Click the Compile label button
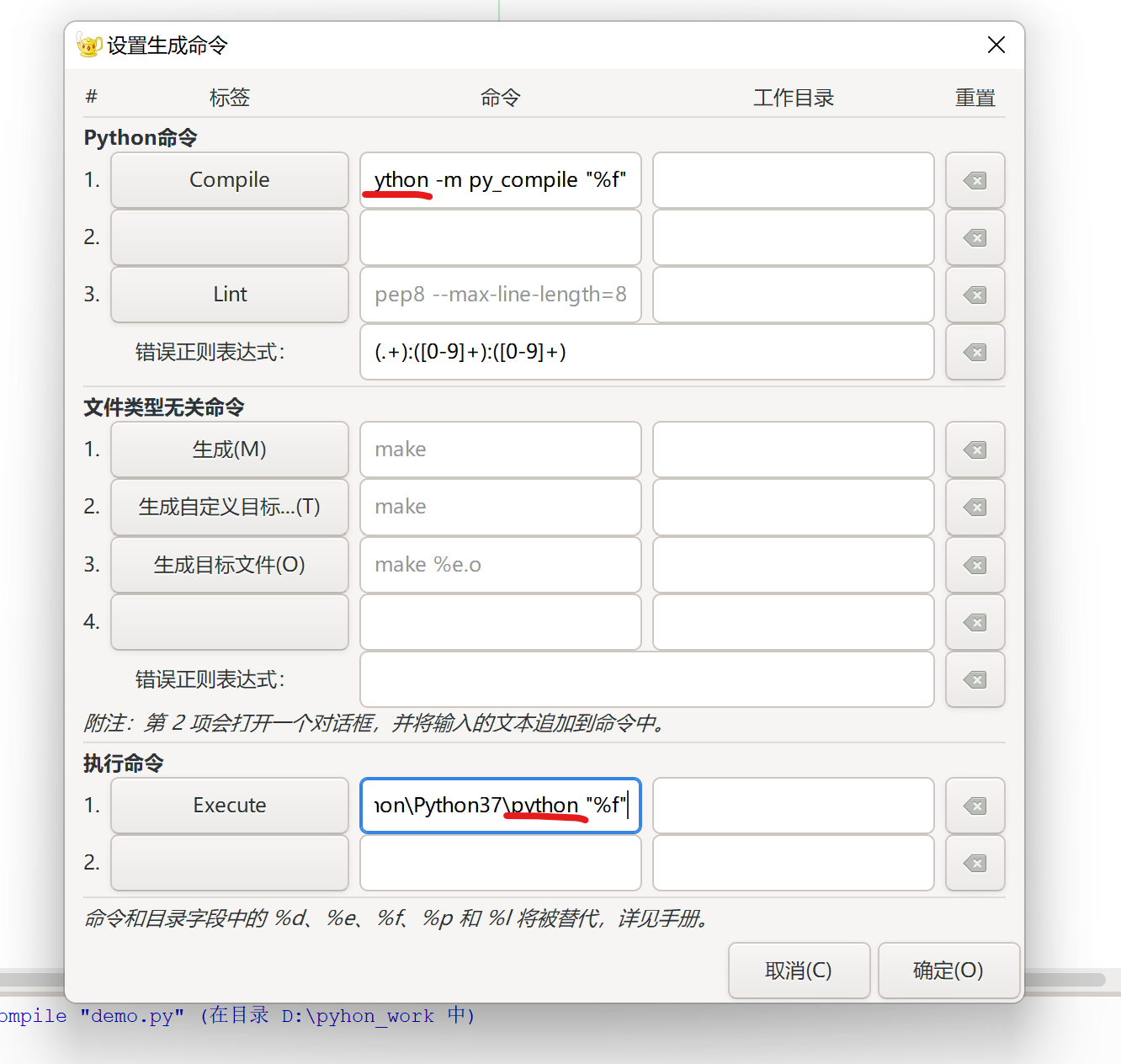Screen dimensions: 1121x1064 pyautogui.click(x=229, y=180)
